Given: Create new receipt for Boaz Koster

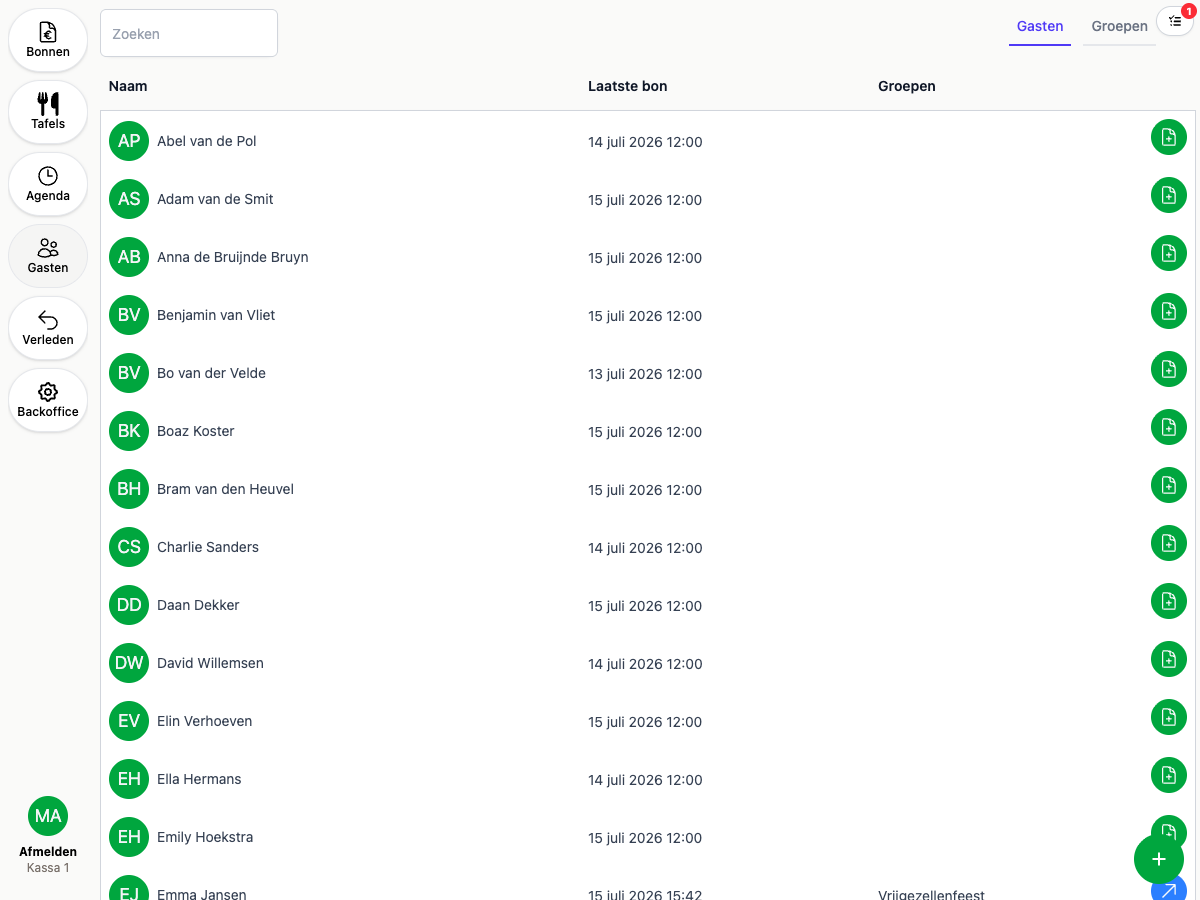Looking at the screenshot, I should pyautogui.click(x=1169, y=427).
